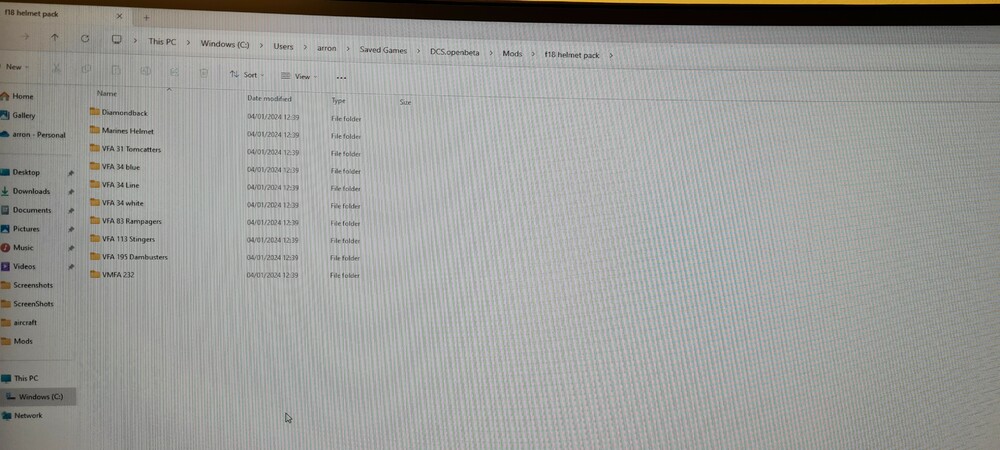The image size is (1000, 450).
Task: Go to DCS.openbeta in address breadcrumb
Action: pos(455,52)
